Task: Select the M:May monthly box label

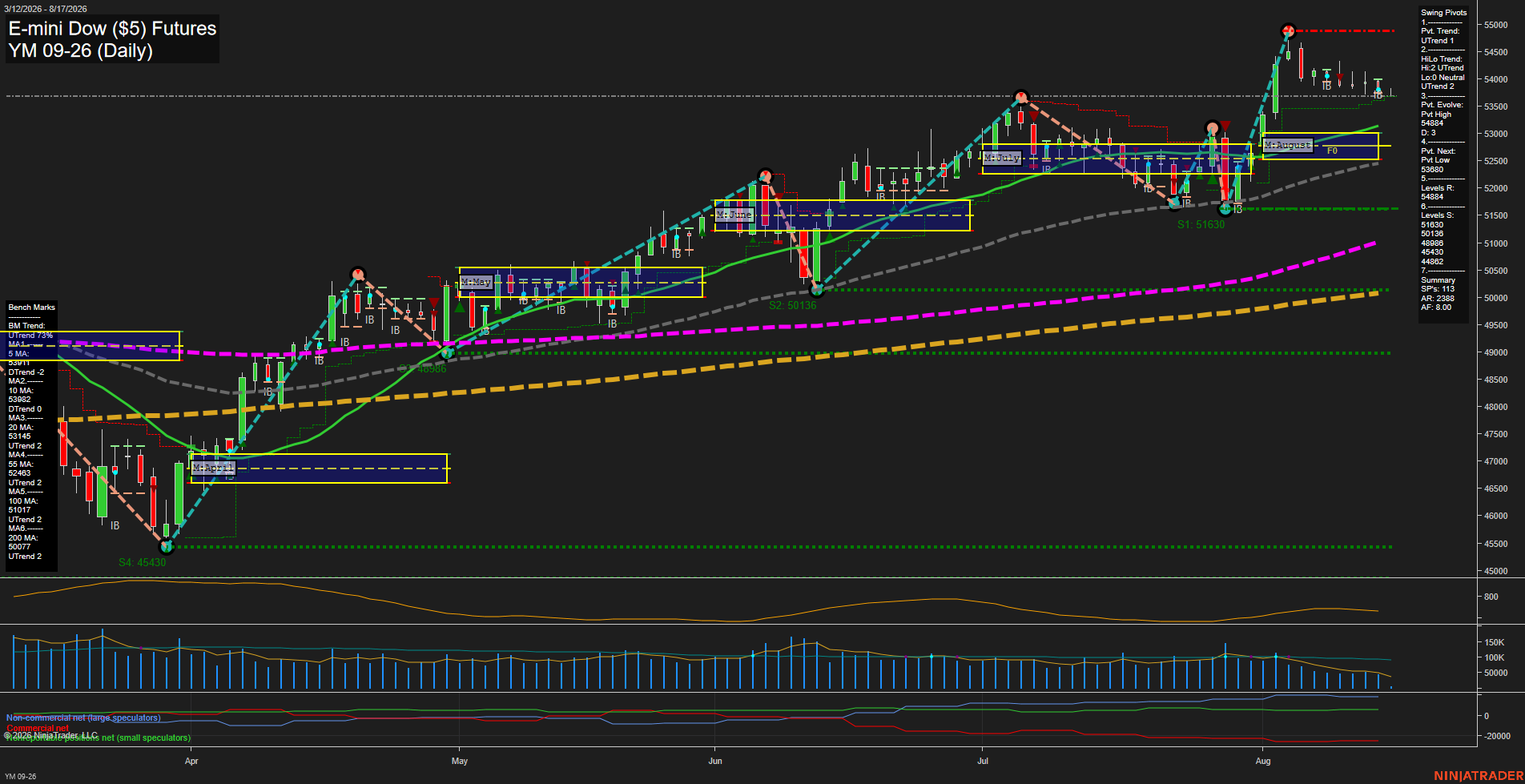Action: [x=476, y=282]
